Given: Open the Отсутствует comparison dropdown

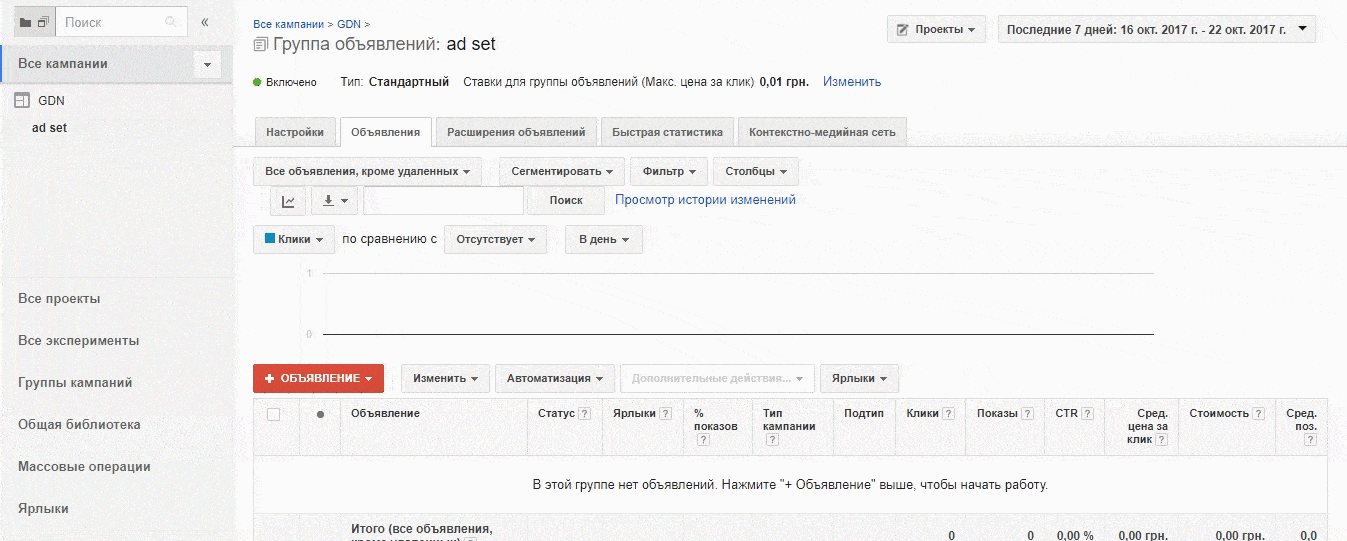Looking at the screenshot, I should [x=495, y=240].
